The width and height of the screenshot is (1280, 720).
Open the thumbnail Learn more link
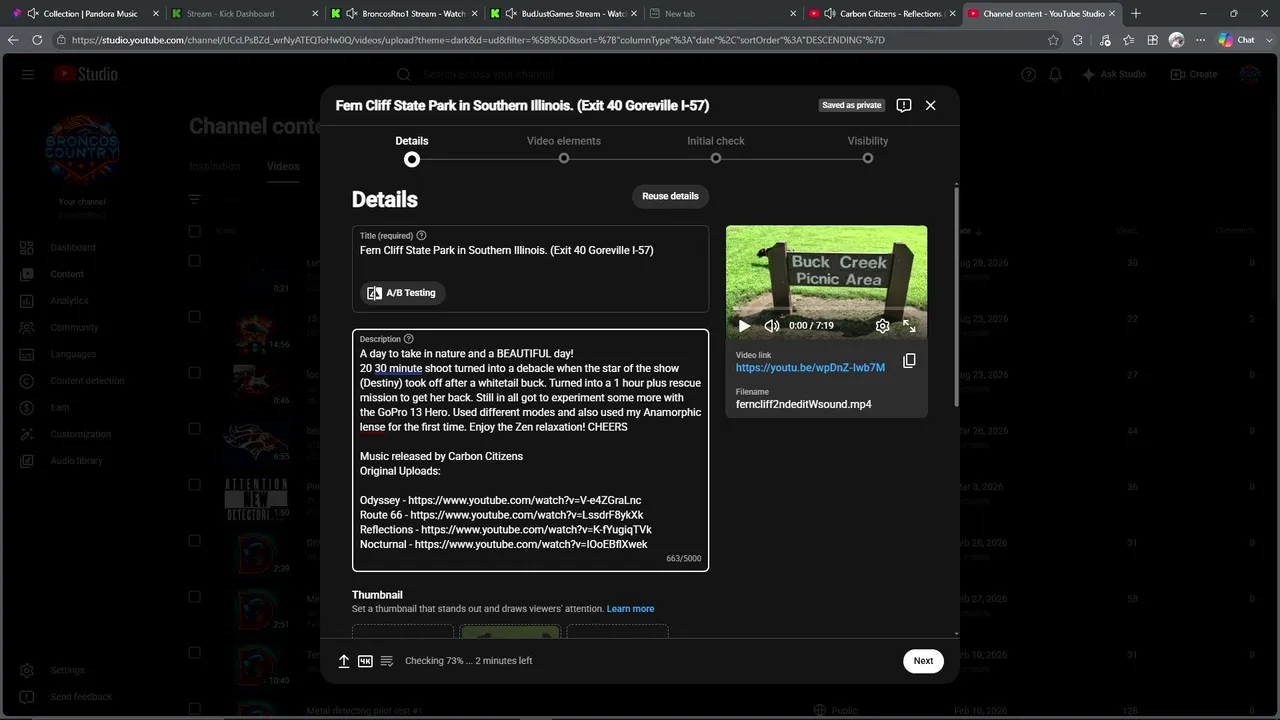(630, 609)
